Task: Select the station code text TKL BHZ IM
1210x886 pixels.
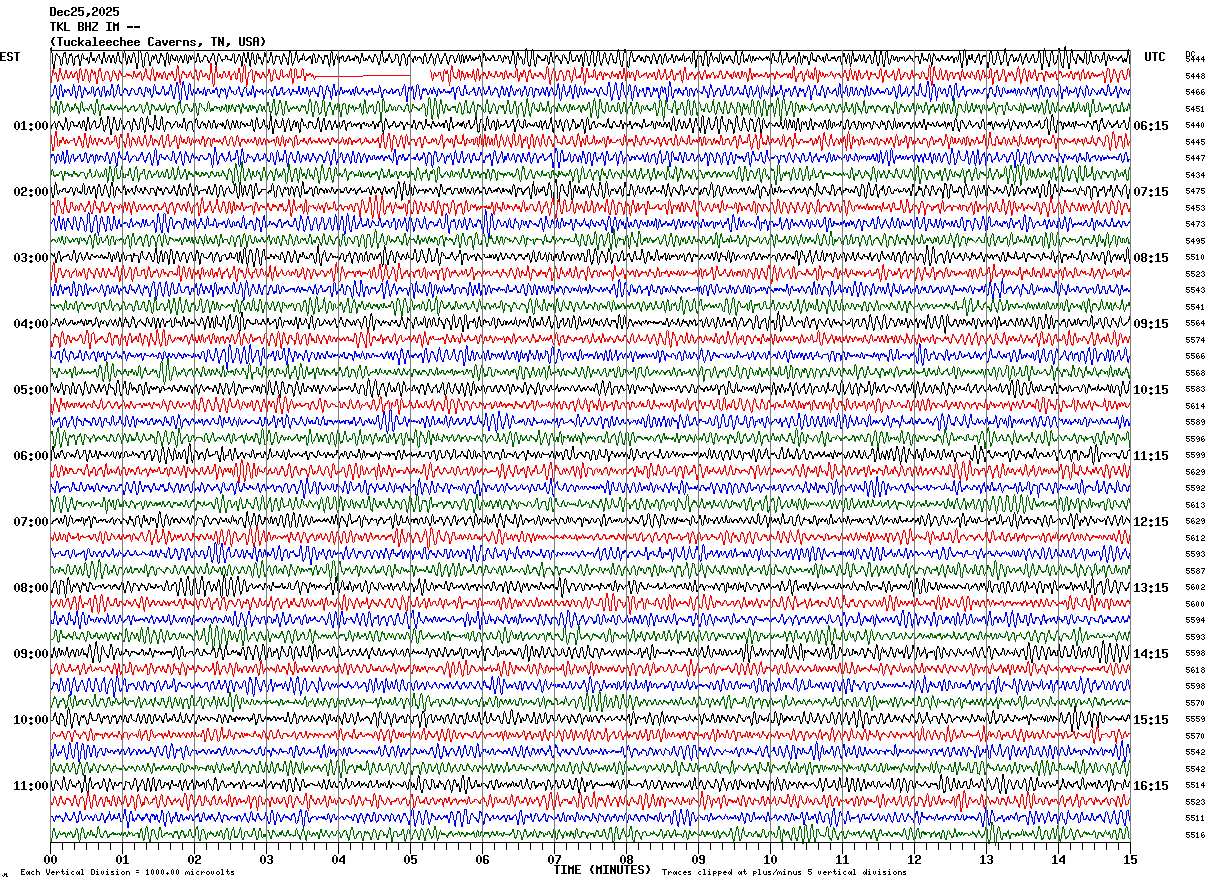Action: click(84, 27)
